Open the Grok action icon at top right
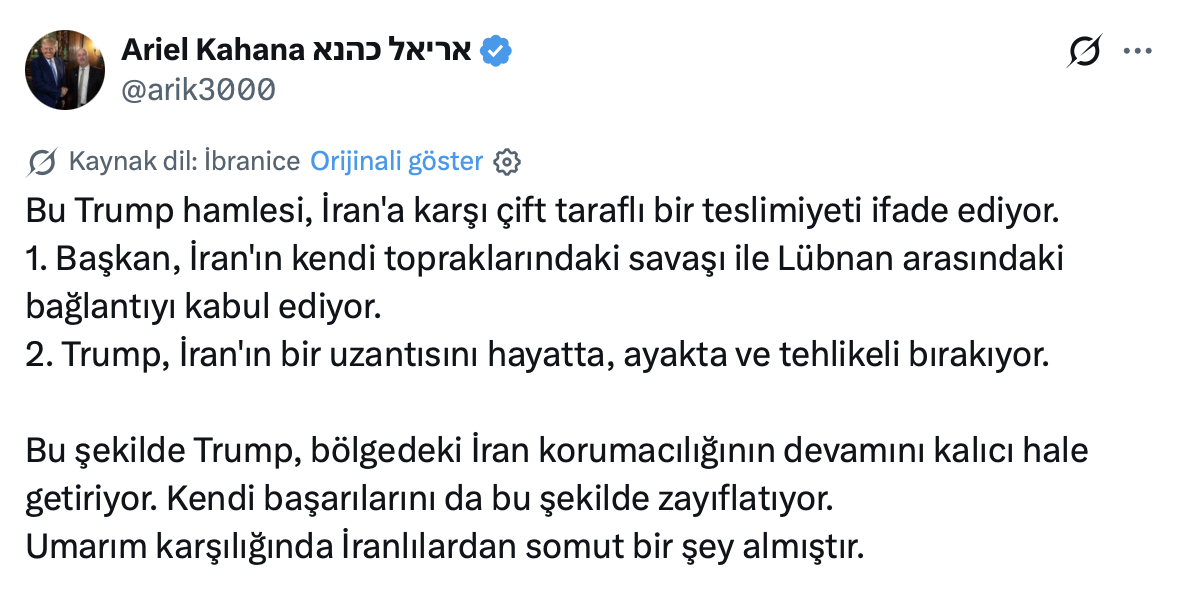The image size is (1186, 598). pyautogui.click(x=1084, y=52)
